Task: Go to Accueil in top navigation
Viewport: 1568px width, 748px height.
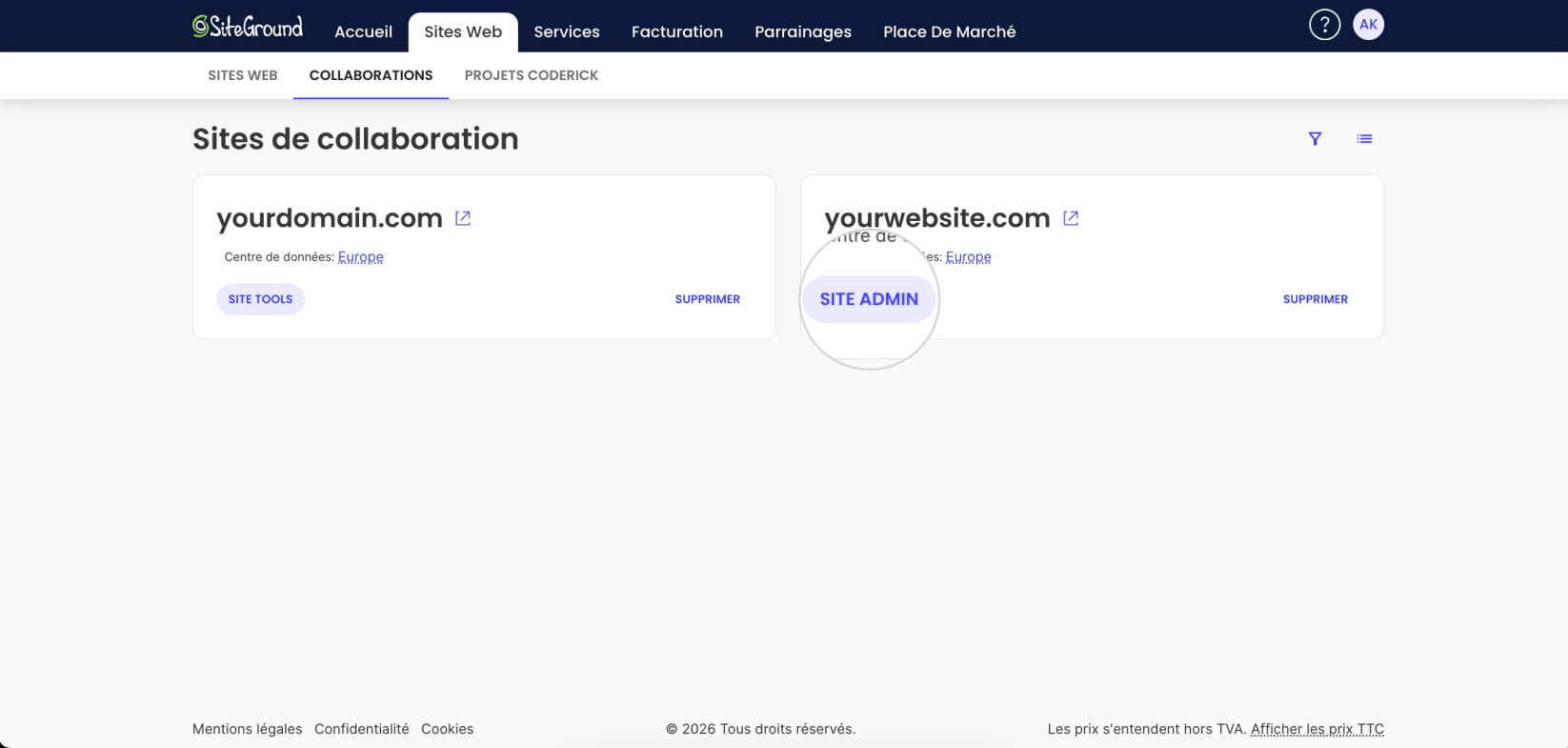Action: tap(363, 31)
